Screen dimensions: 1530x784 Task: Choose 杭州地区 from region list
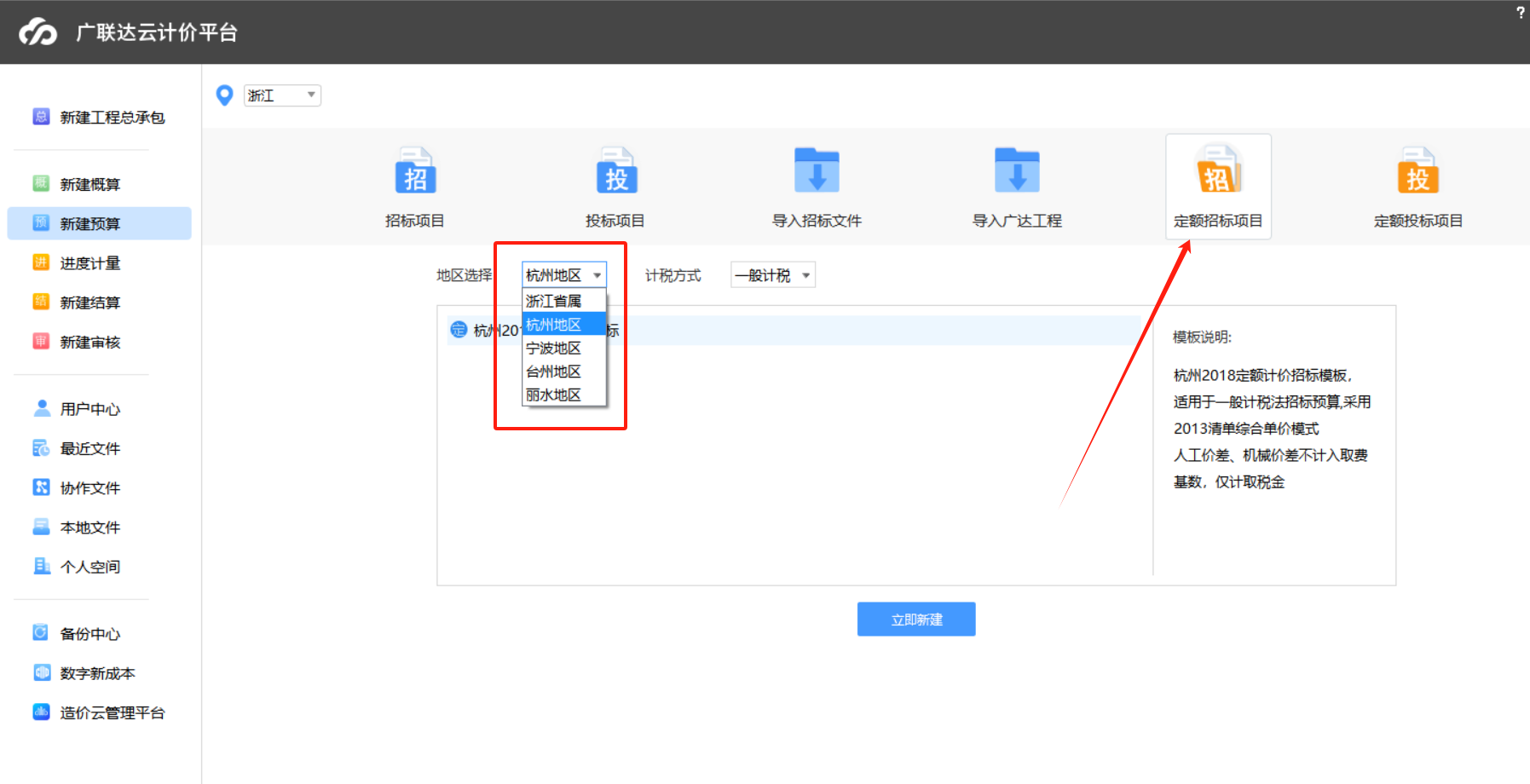click(564, 325)
